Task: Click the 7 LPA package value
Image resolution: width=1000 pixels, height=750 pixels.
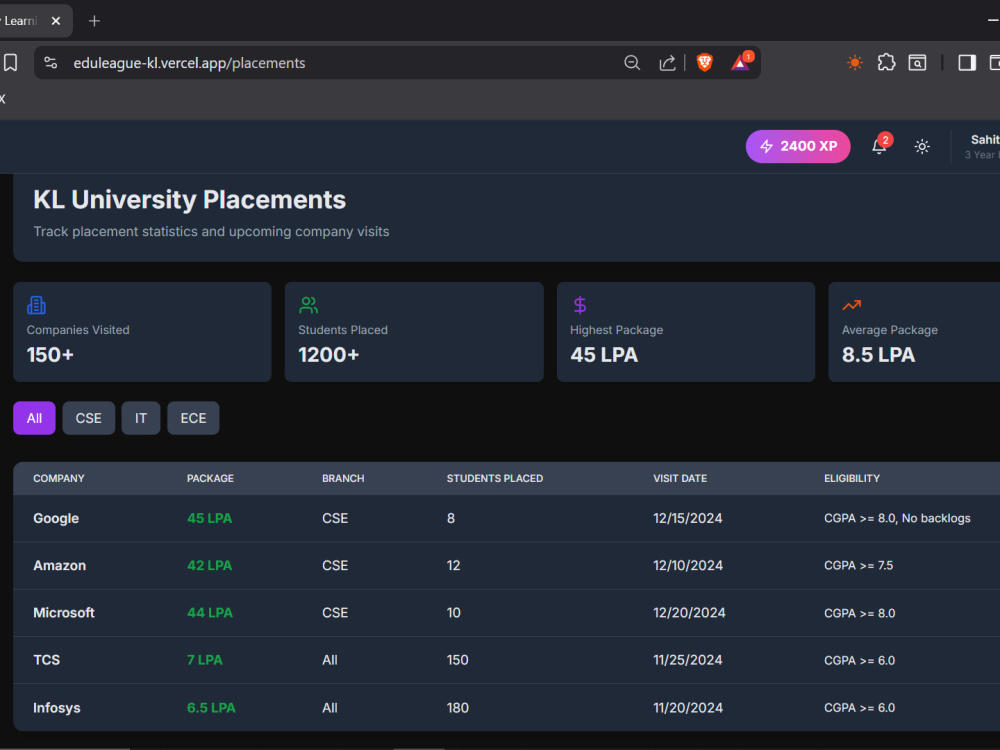Action: (205, 660)
